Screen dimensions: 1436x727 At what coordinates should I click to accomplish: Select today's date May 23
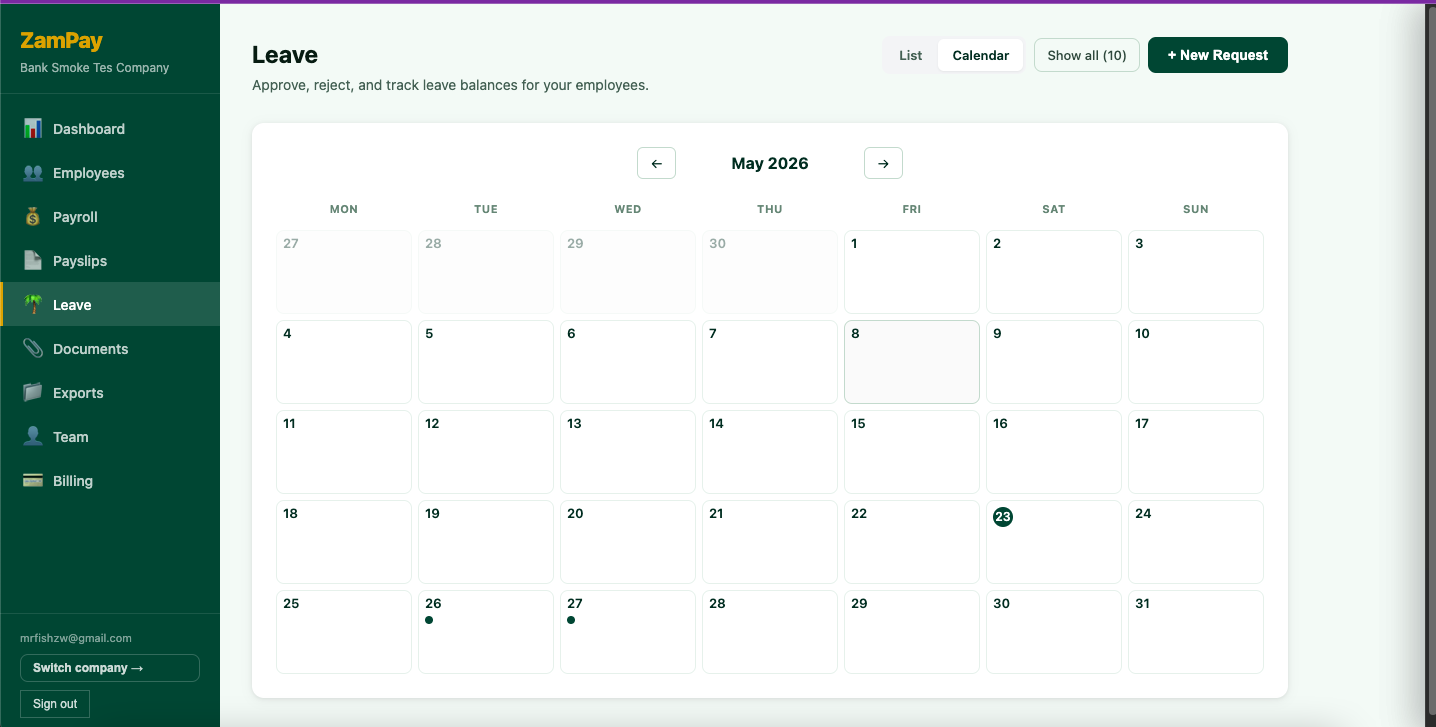1054,542
